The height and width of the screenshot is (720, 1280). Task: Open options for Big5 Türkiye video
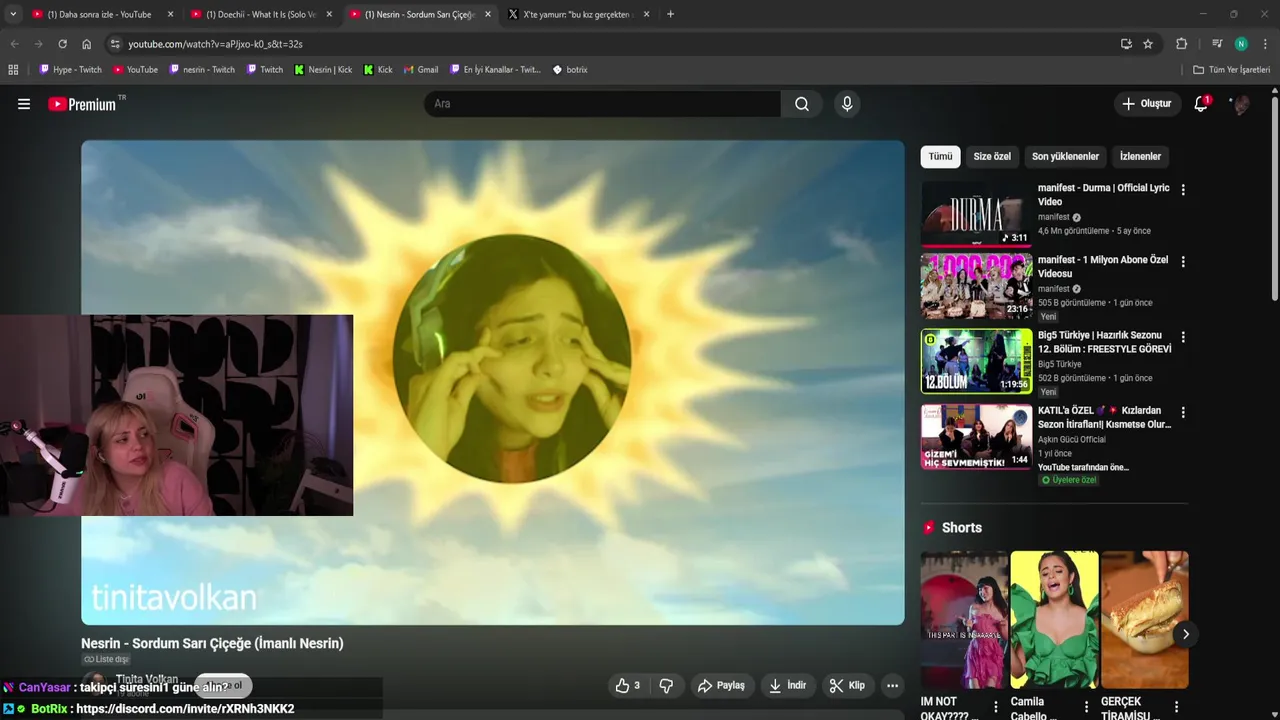click(x=1183, y=337)
